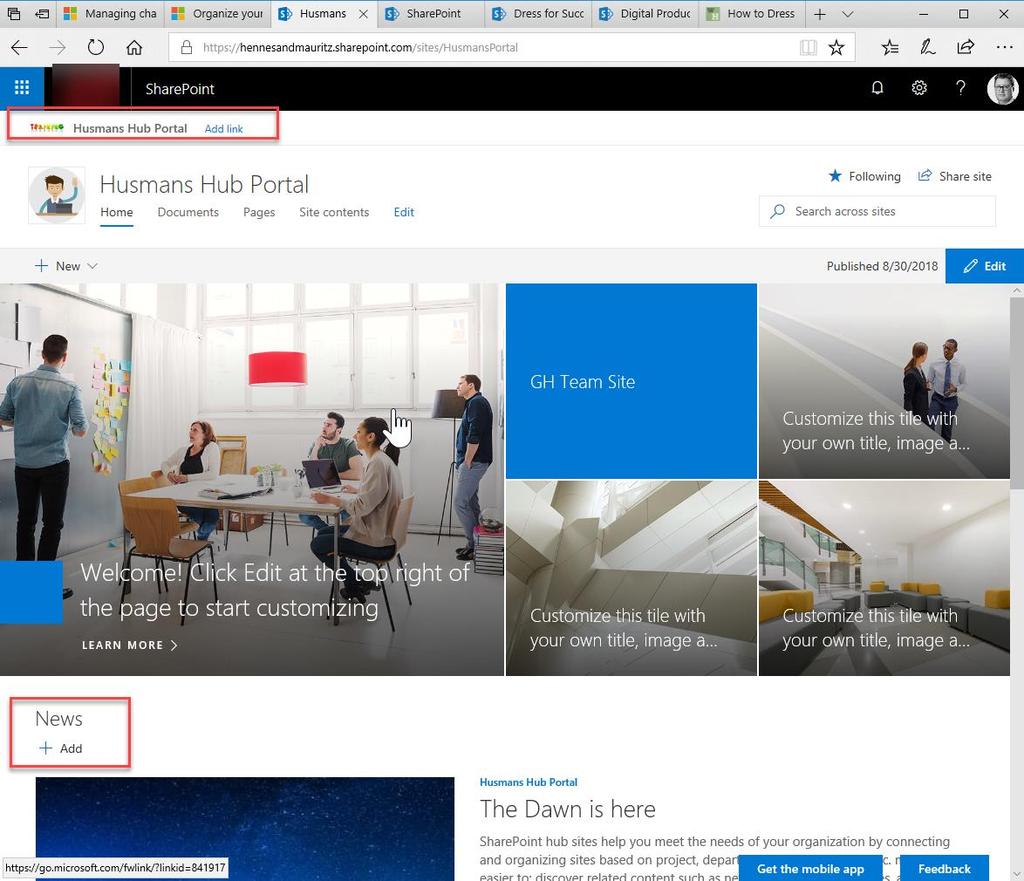Viewport: 1024px width, 881px height.
Task: Open the Documents navigation item
Action: (x=188, y=212)
